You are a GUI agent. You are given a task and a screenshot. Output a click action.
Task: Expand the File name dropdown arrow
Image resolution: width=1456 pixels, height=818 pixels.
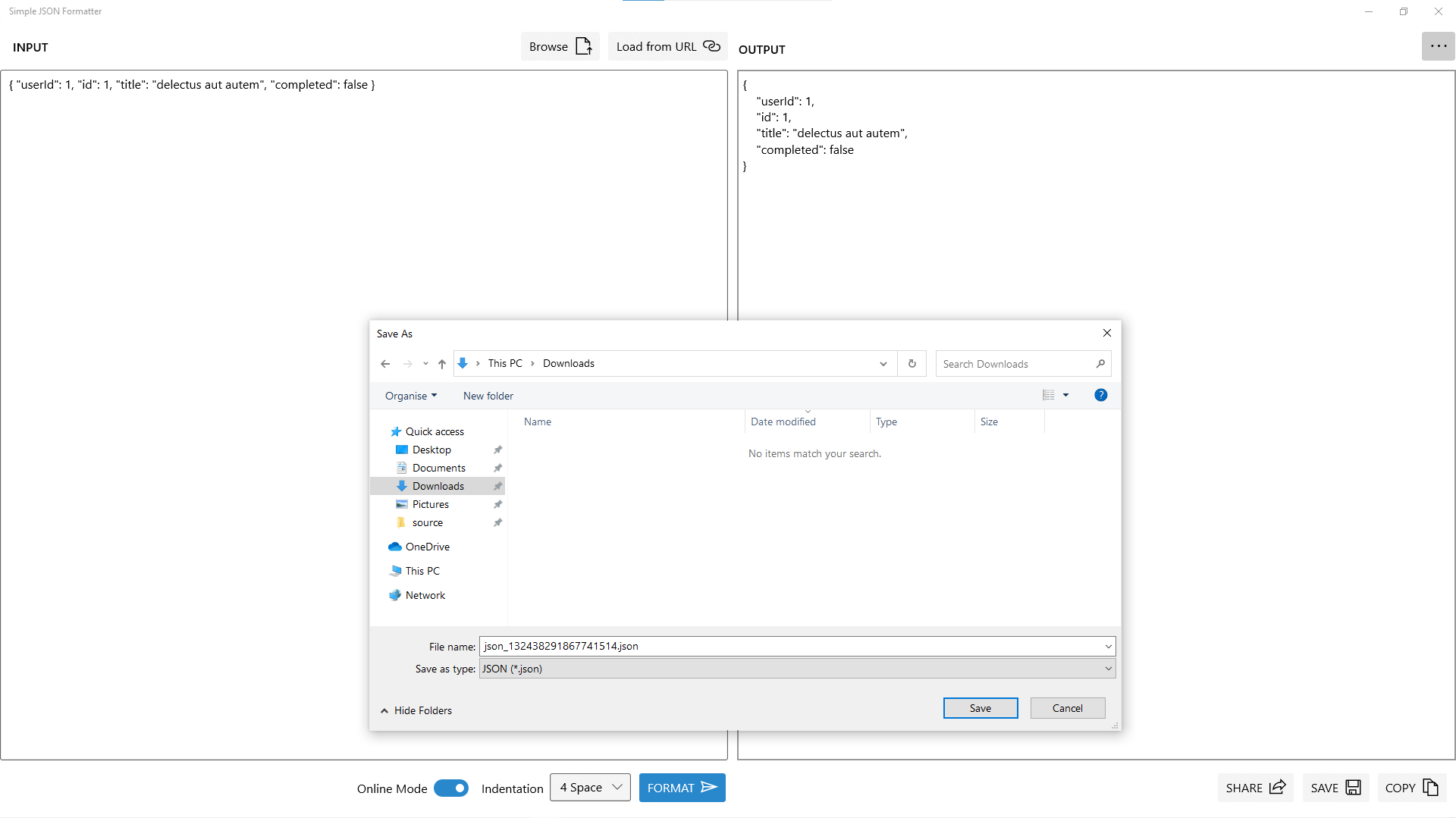point(1109,647)
